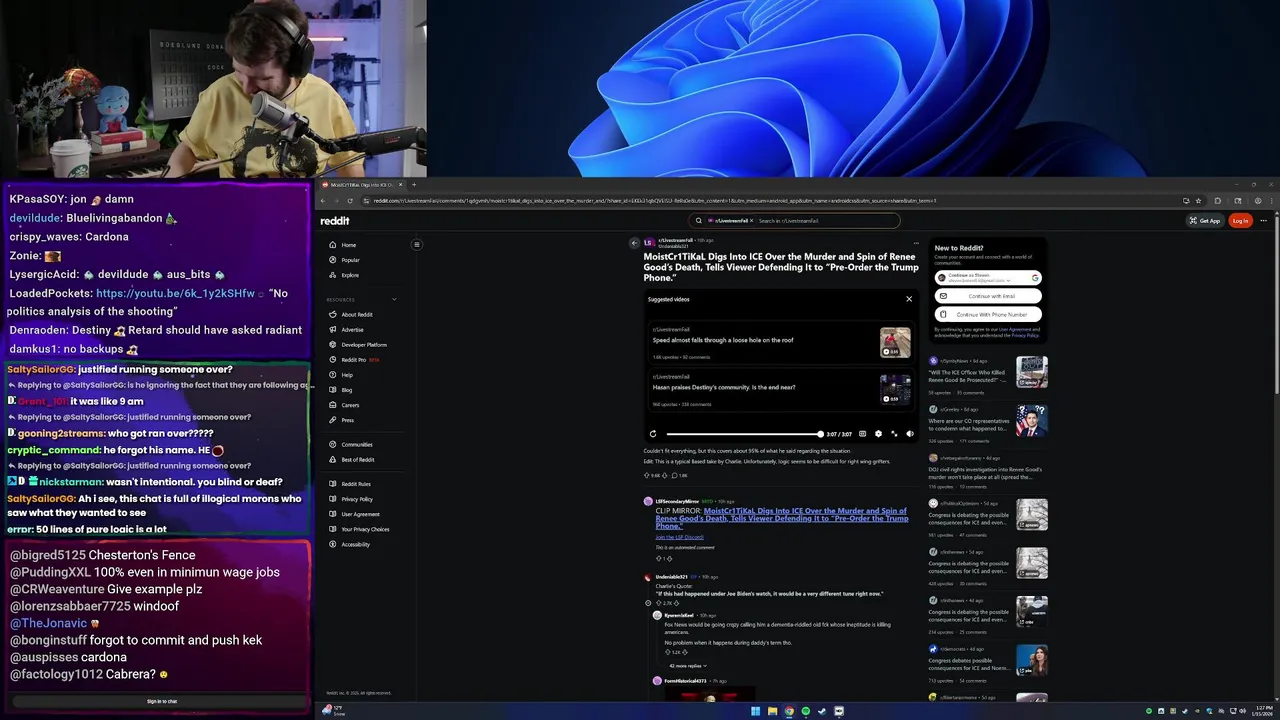This screenshot has width=1280, height=720.
Task: Open Spotify from the taskbar
Action: tap(805, 711)
